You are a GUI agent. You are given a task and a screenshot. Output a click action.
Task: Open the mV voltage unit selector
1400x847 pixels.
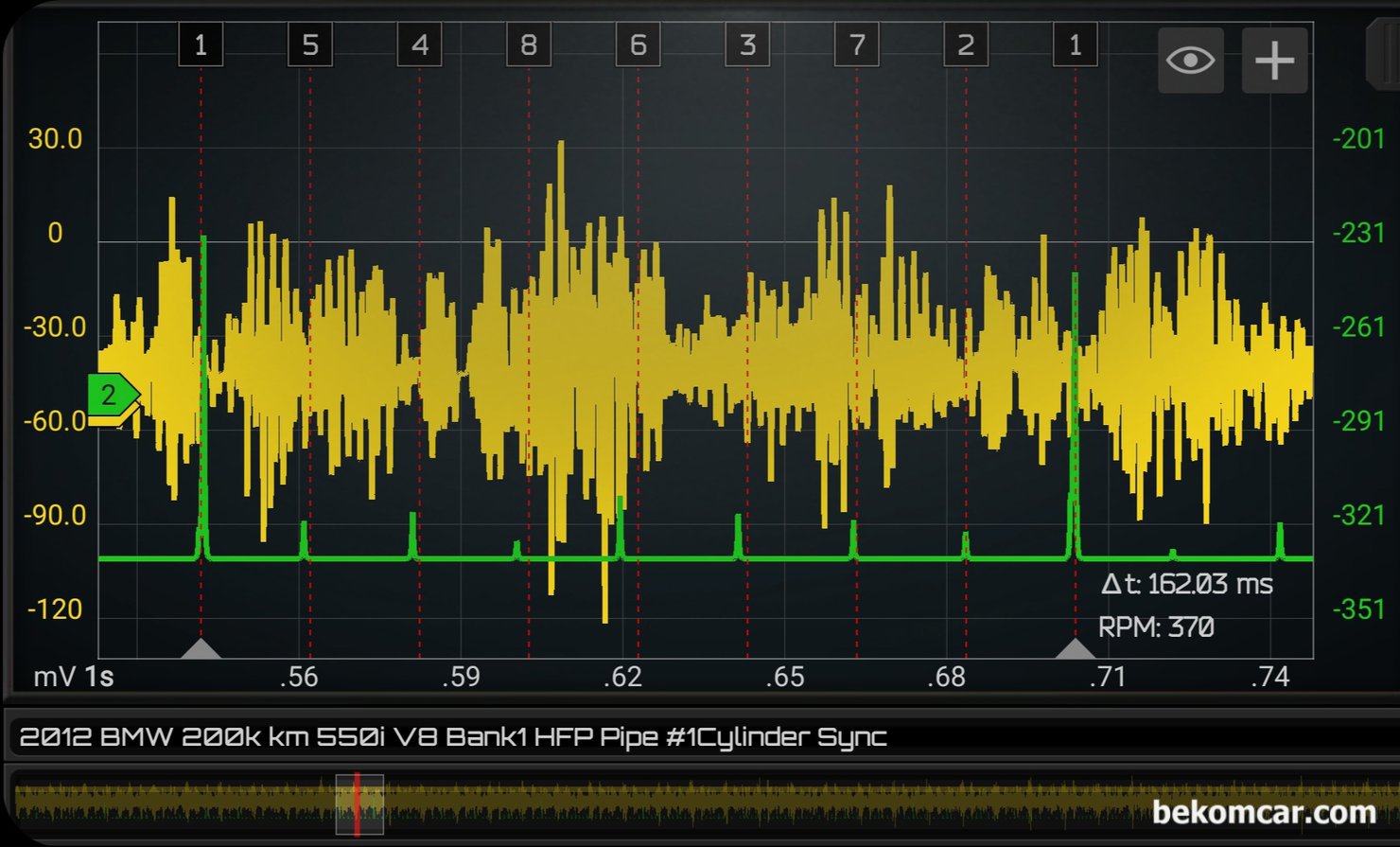click(53, 678)
